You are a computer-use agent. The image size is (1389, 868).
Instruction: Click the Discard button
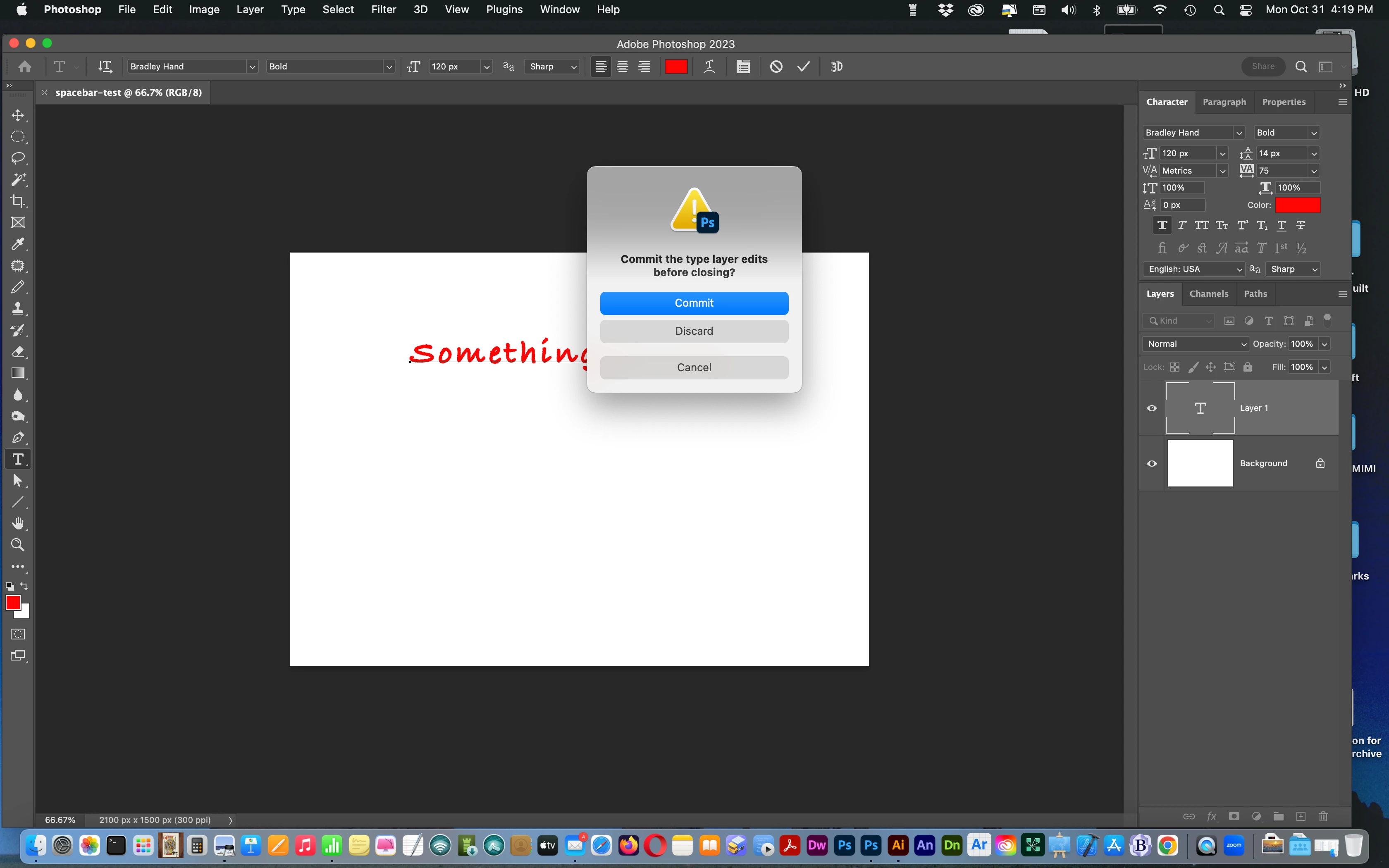point(694,331)
